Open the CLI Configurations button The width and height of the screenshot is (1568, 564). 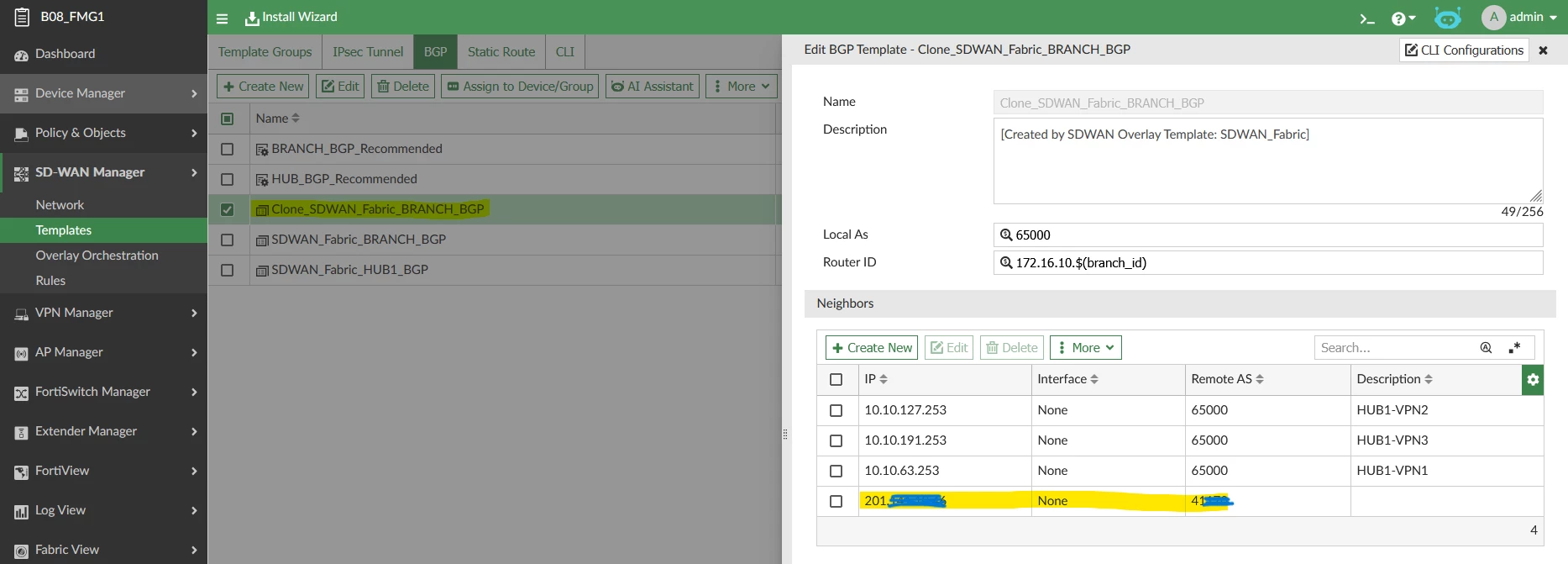point(1464,50)
